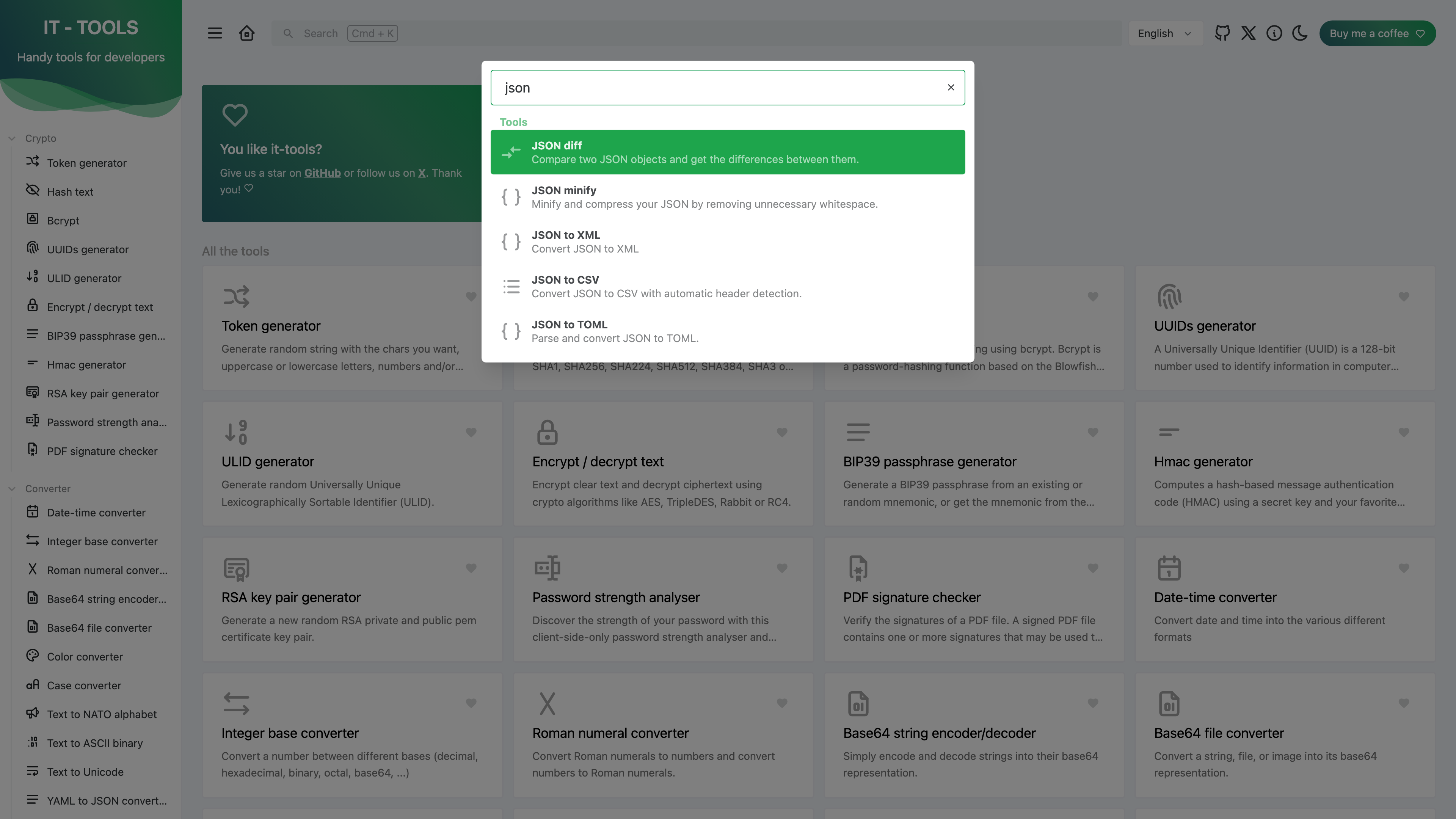The height and width of the screenshot is (819, 1456).
Task: Open the ULID generator card title
Action: click(x=267, y=462)
